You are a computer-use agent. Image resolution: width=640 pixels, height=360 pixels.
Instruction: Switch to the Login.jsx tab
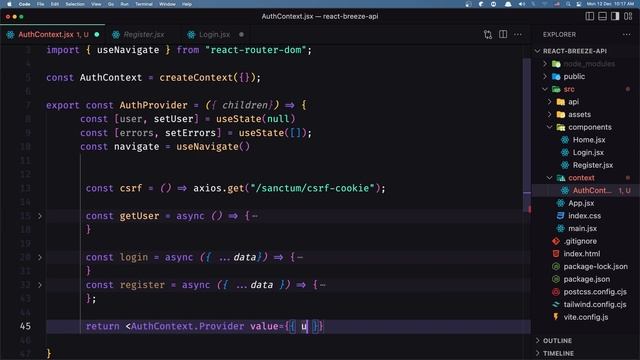[214, 35]
